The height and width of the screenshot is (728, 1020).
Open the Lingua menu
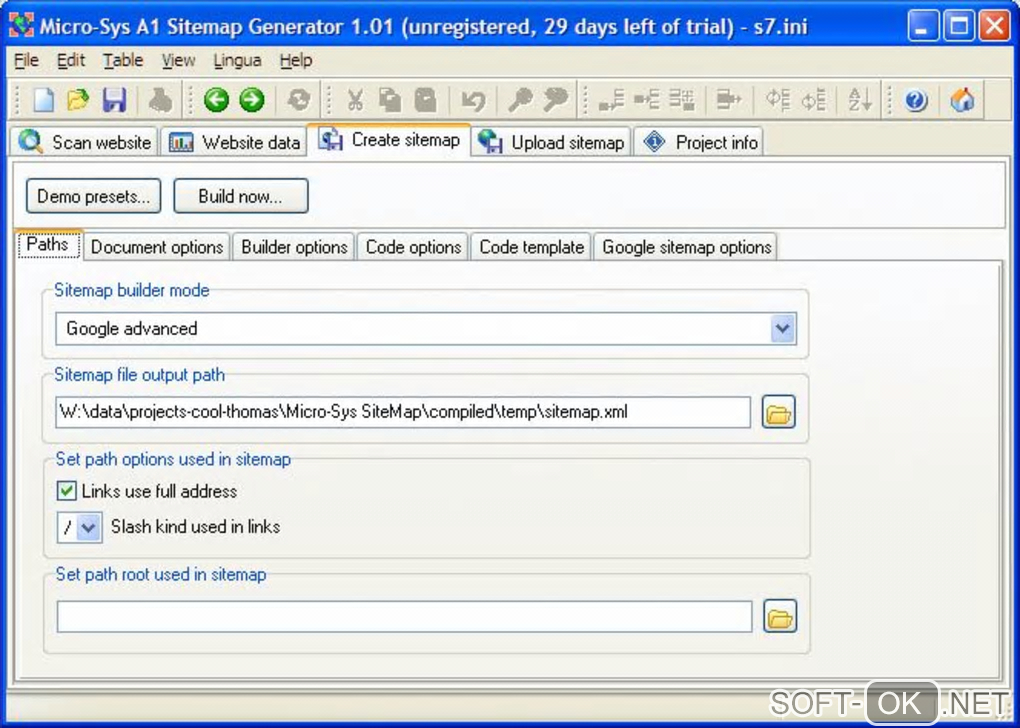click(x=237, y=61)
